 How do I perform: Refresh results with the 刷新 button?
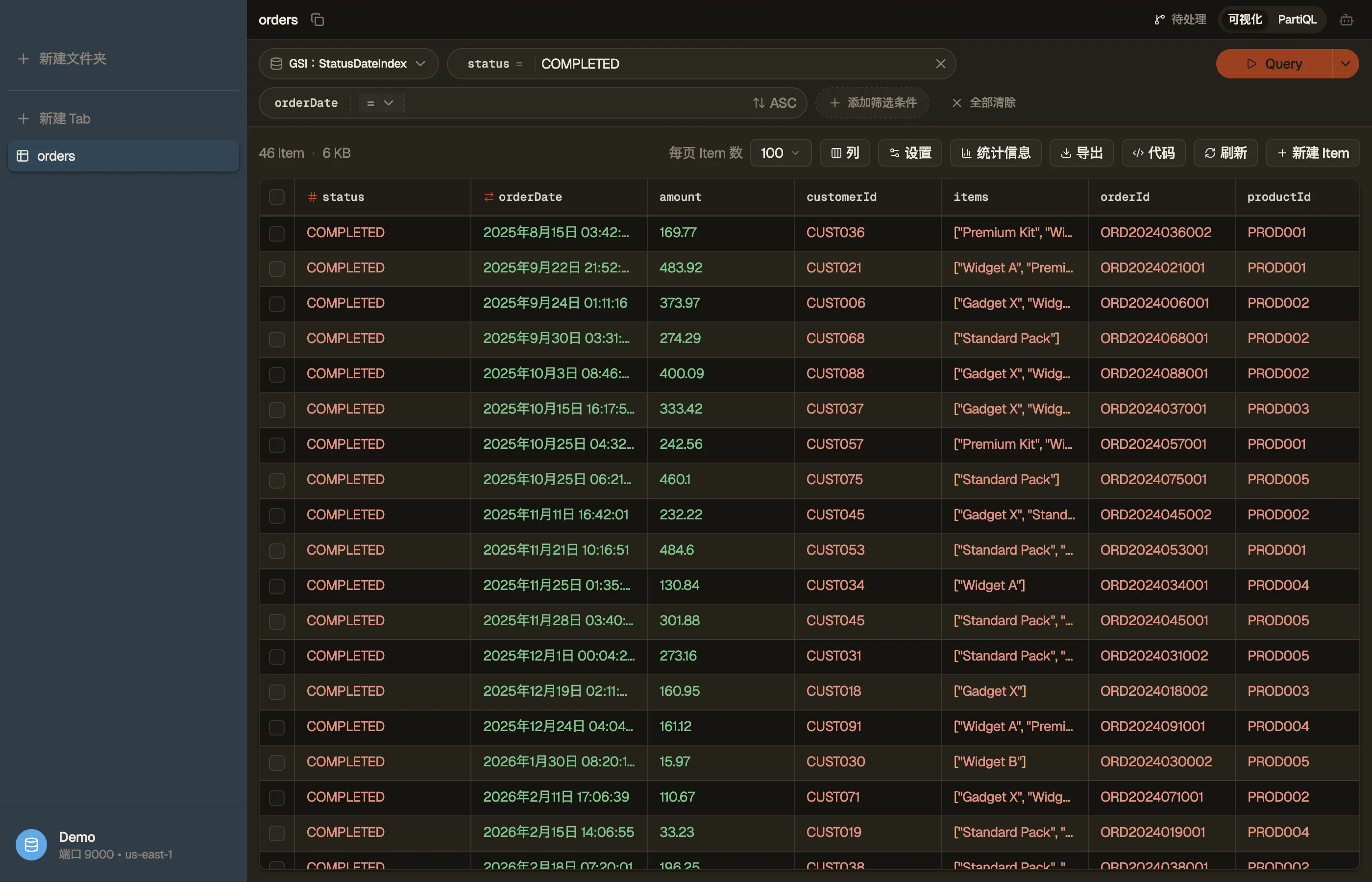[1225, 153]
